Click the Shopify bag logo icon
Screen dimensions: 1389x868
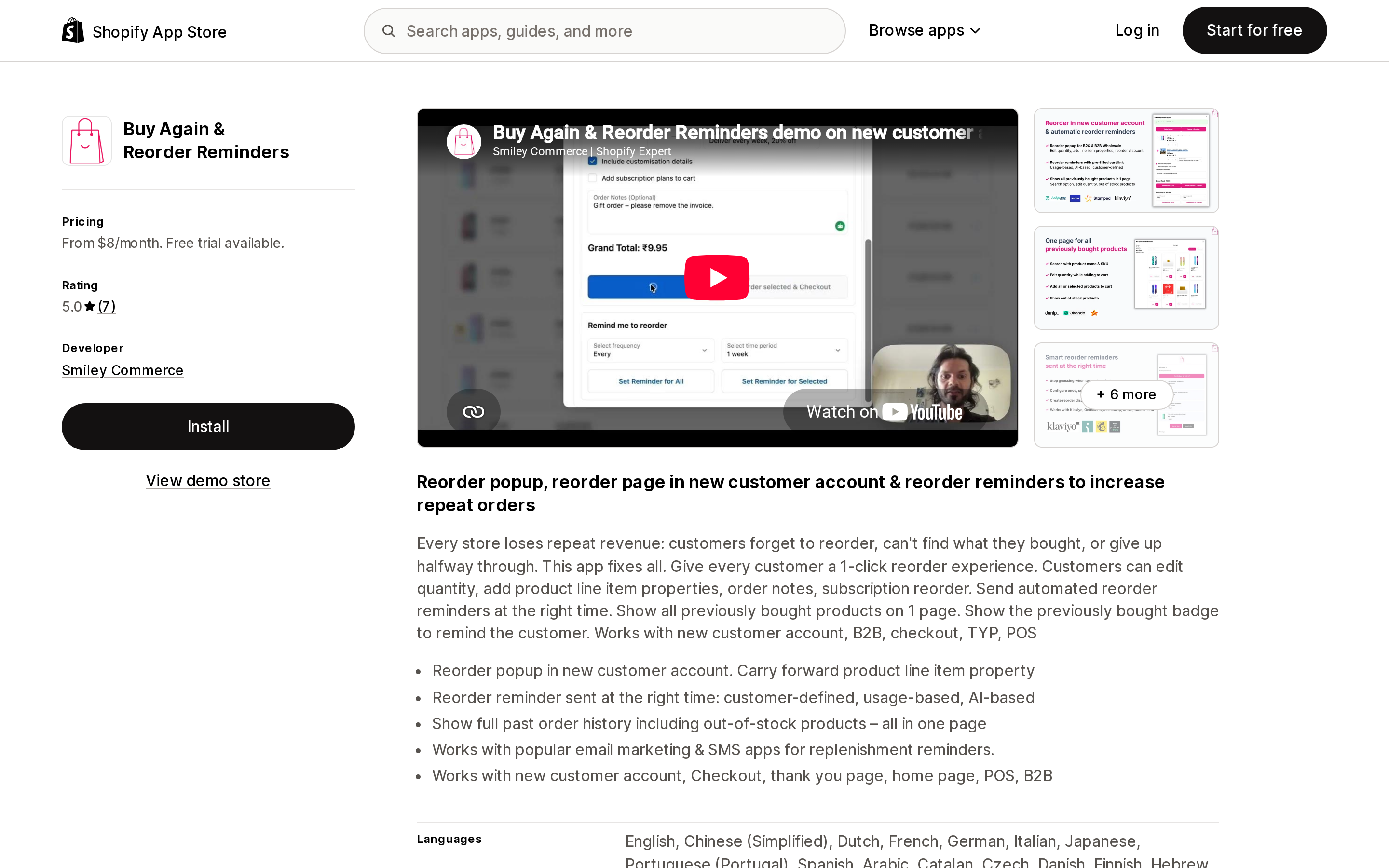click(73, 30)
